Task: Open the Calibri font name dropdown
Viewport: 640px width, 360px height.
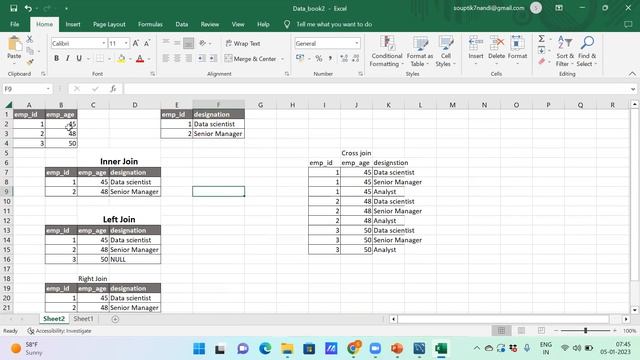Action: point(104,43)
